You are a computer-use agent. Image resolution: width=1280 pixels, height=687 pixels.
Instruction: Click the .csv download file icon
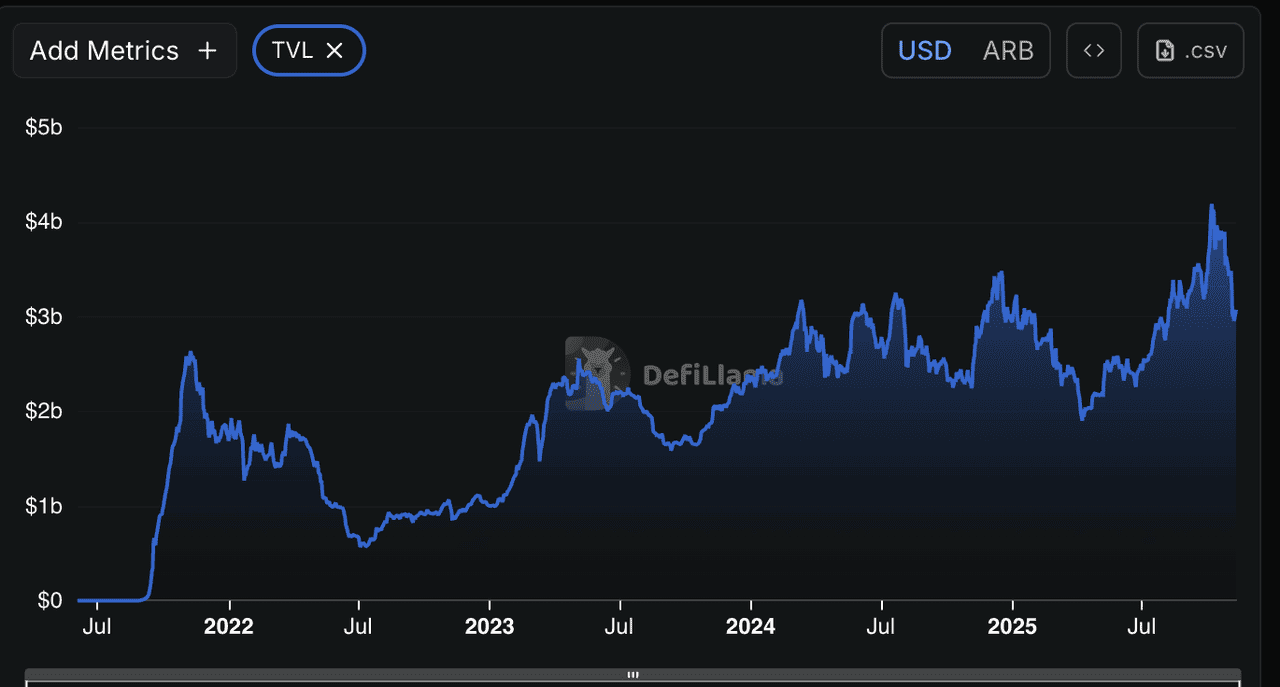[x=1165, y=51]
